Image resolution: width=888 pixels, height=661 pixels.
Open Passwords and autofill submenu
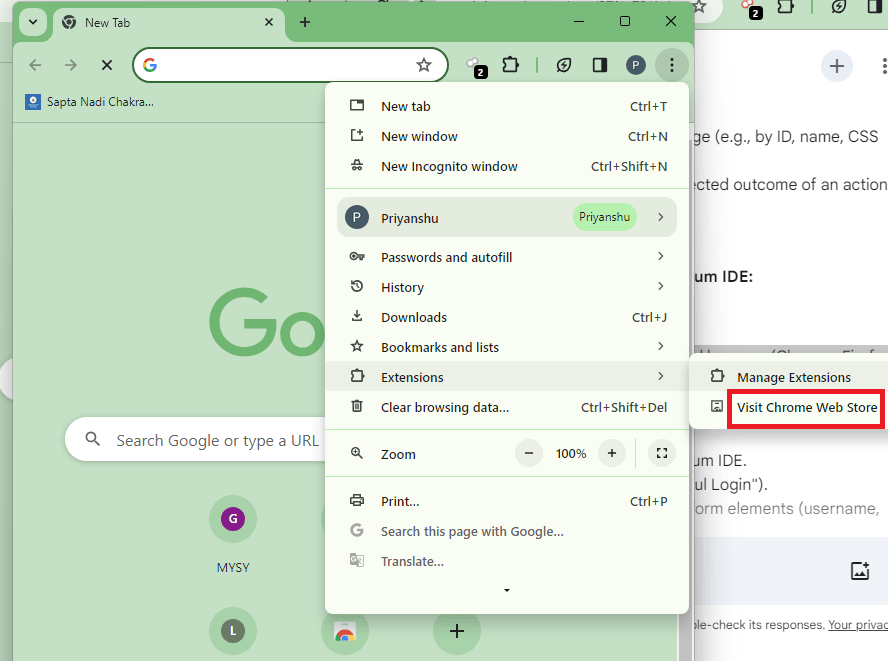[x=507, y=257]
